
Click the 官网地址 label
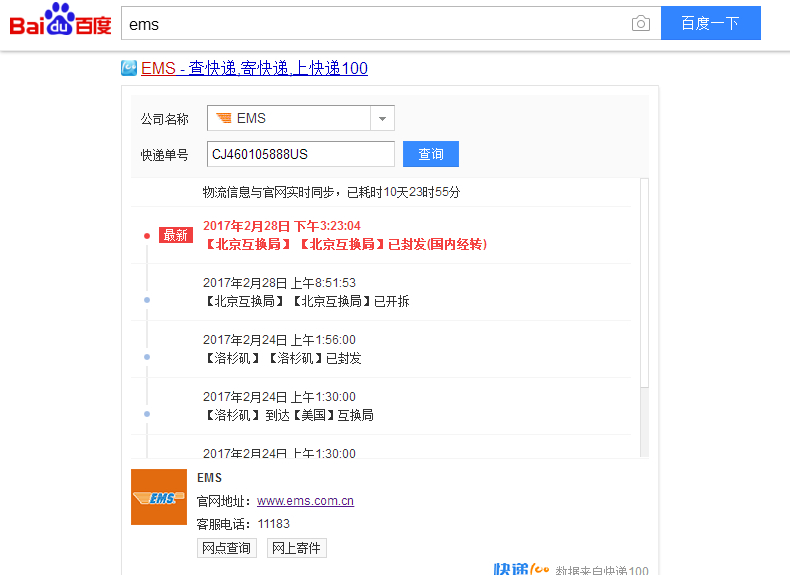tap(223, 501)
